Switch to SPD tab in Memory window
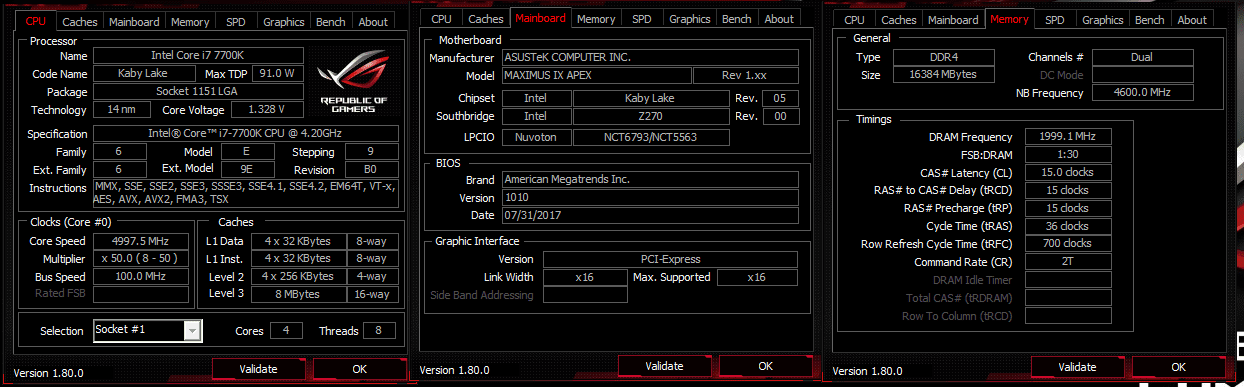Viewport: 1244px width, 387px height. [1055, 19]
